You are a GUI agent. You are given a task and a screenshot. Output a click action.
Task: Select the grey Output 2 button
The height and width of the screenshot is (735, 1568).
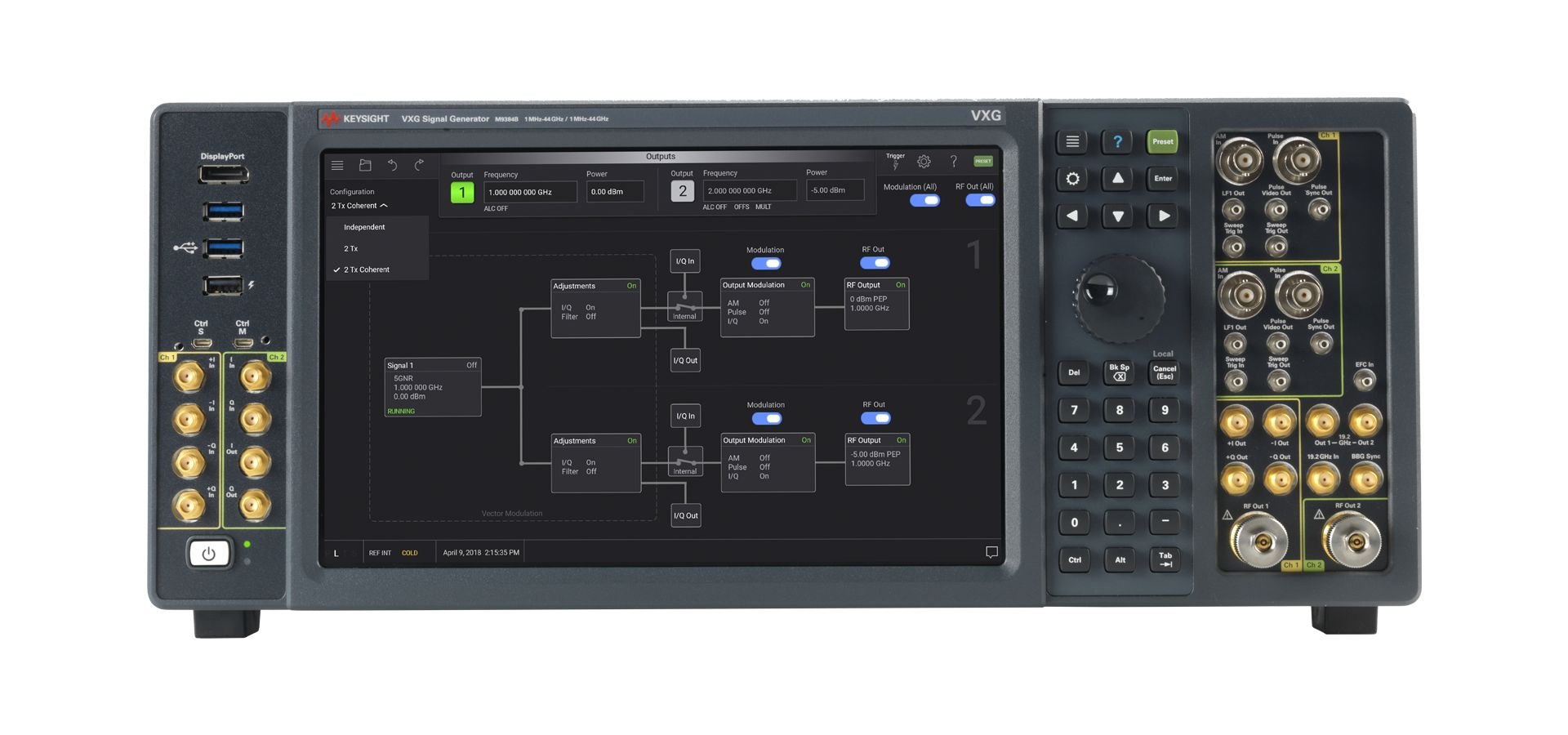point(682,191)
